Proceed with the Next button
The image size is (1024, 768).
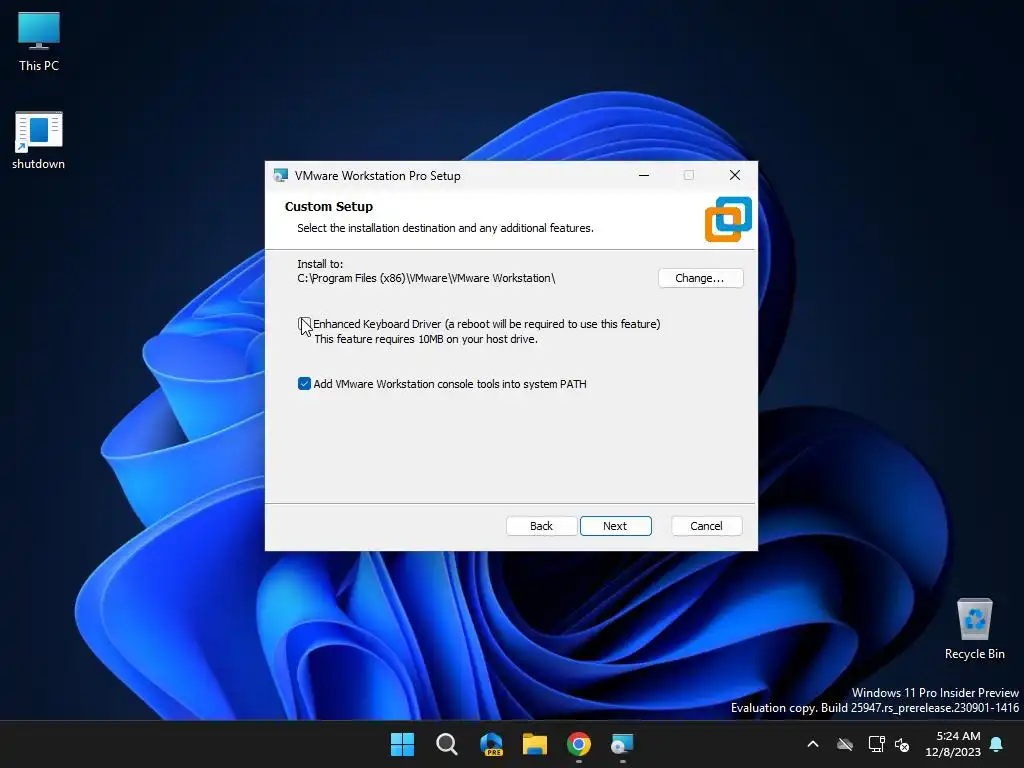coord(615,526)
